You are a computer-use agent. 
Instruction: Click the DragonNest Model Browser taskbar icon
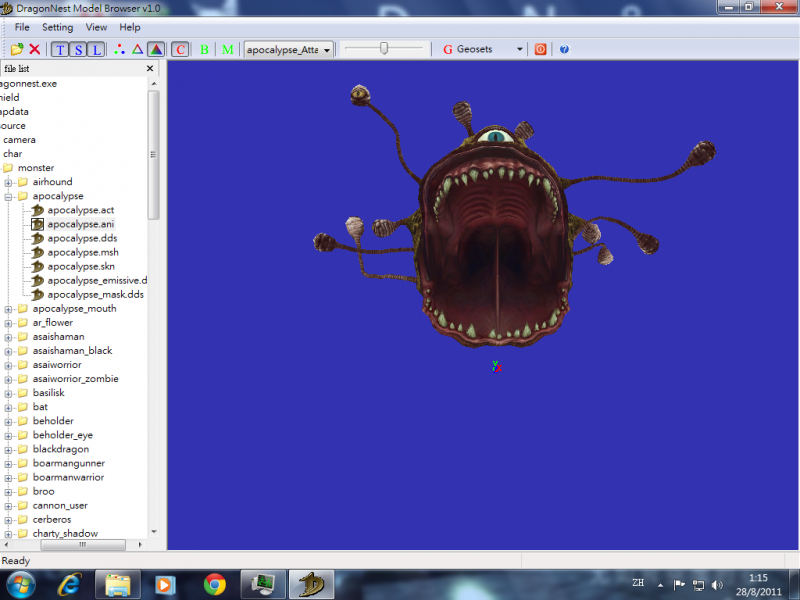311,585
